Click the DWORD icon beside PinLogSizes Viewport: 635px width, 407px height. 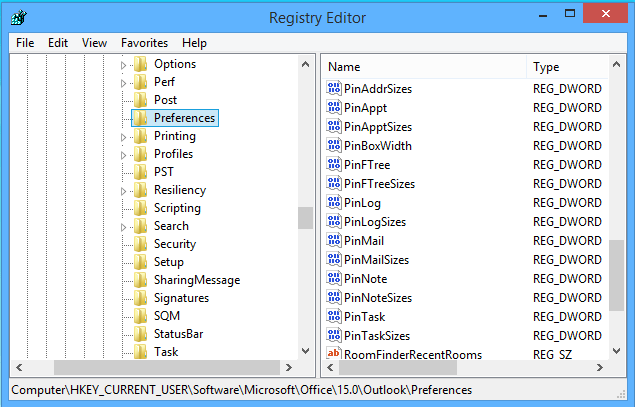pos(334,222)
